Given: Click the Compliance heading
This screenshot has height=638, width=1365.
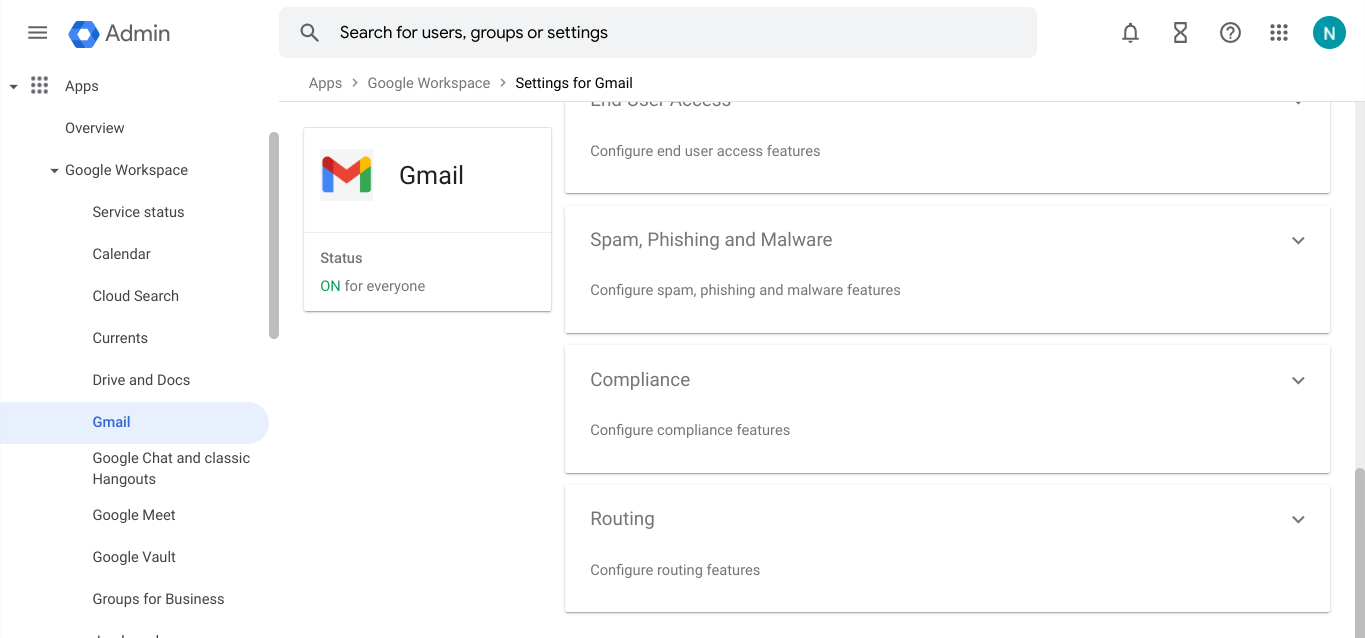Looking at the screenshot, I should click(640, 380).
